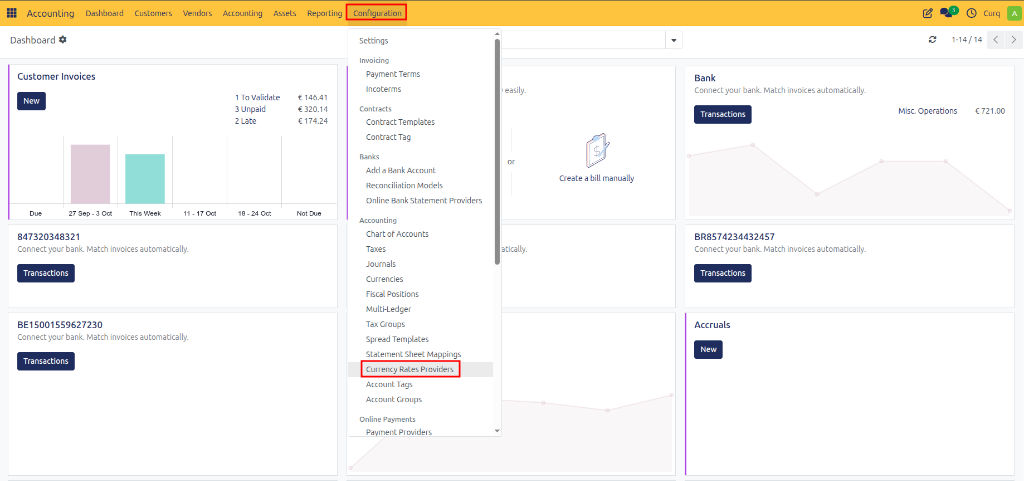Select Fiscal Positions
This screenshot has width=1024, height=481.
[x=392, y=294]
